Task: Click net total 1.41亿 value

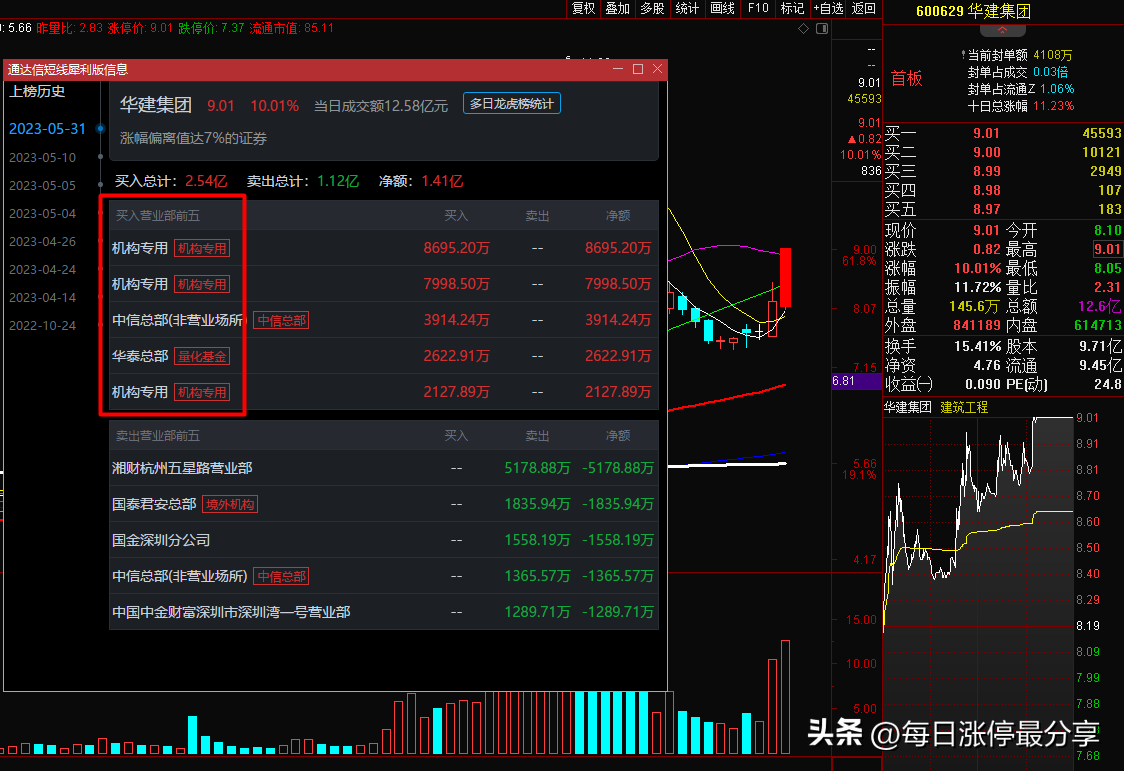Action: point(442,181)
